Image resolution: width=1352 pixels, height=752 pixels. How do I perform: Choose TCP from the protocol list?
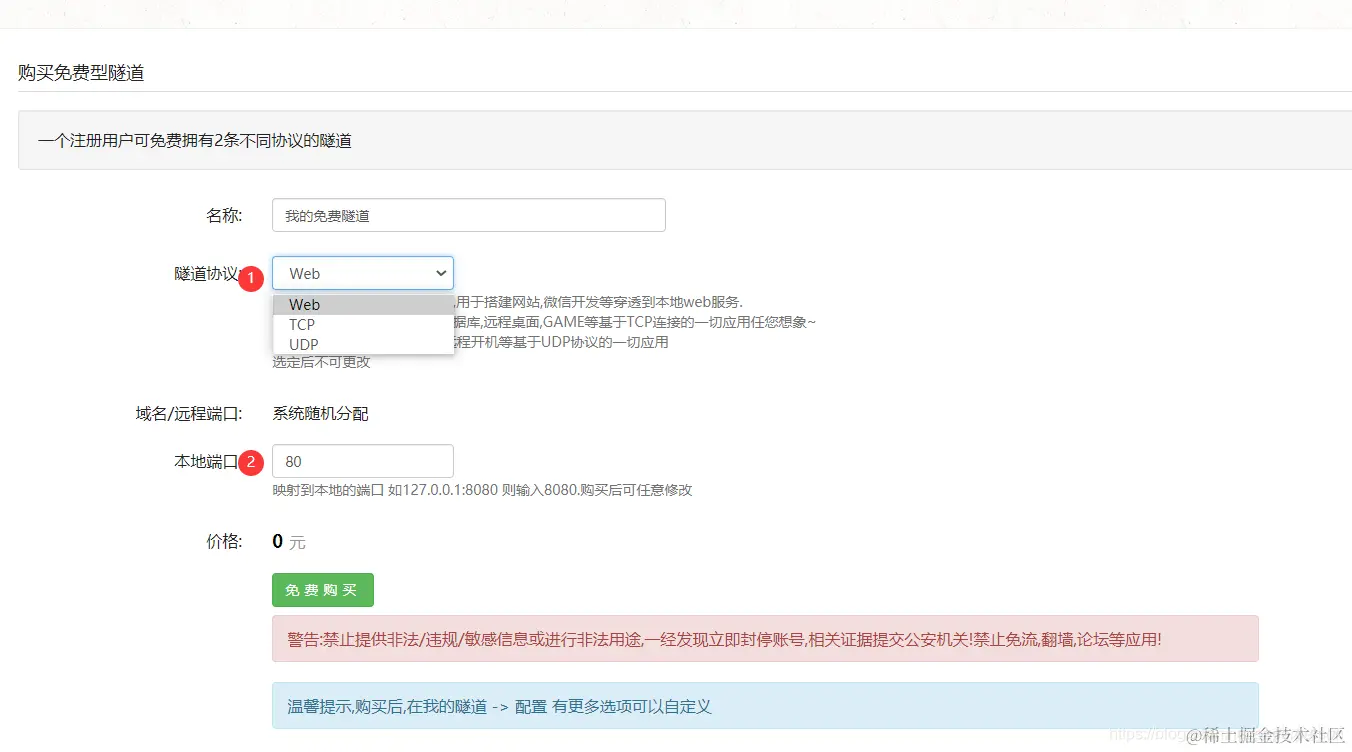[363, 324]
